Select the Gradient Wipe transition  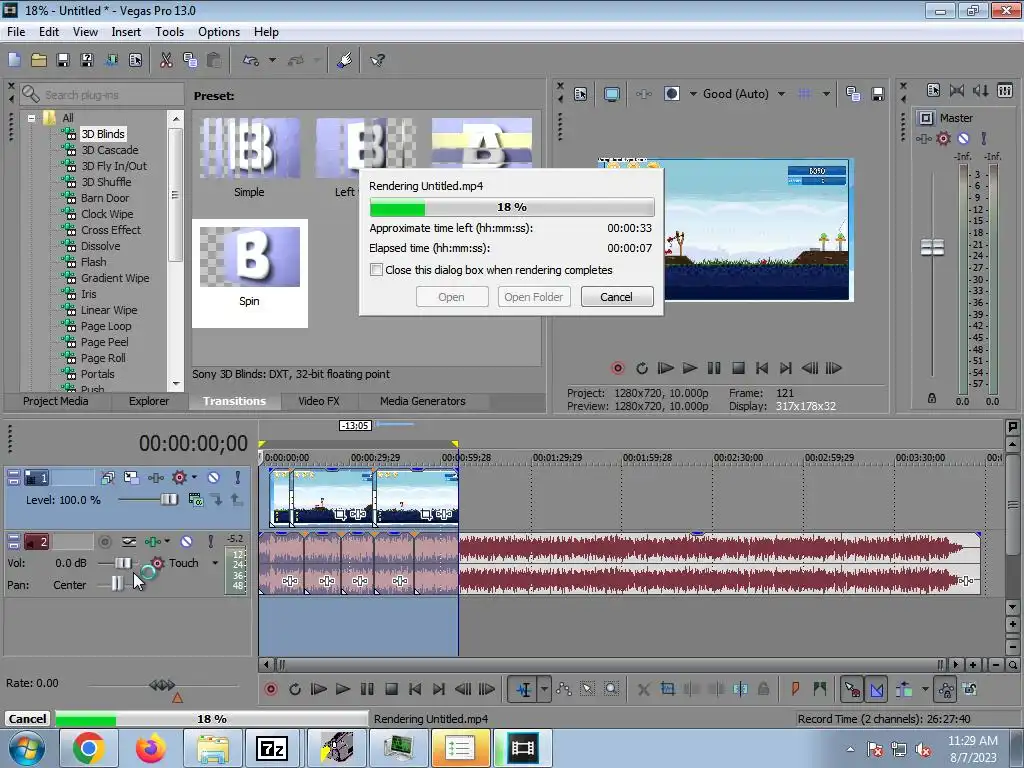click(x=114, y=278)
